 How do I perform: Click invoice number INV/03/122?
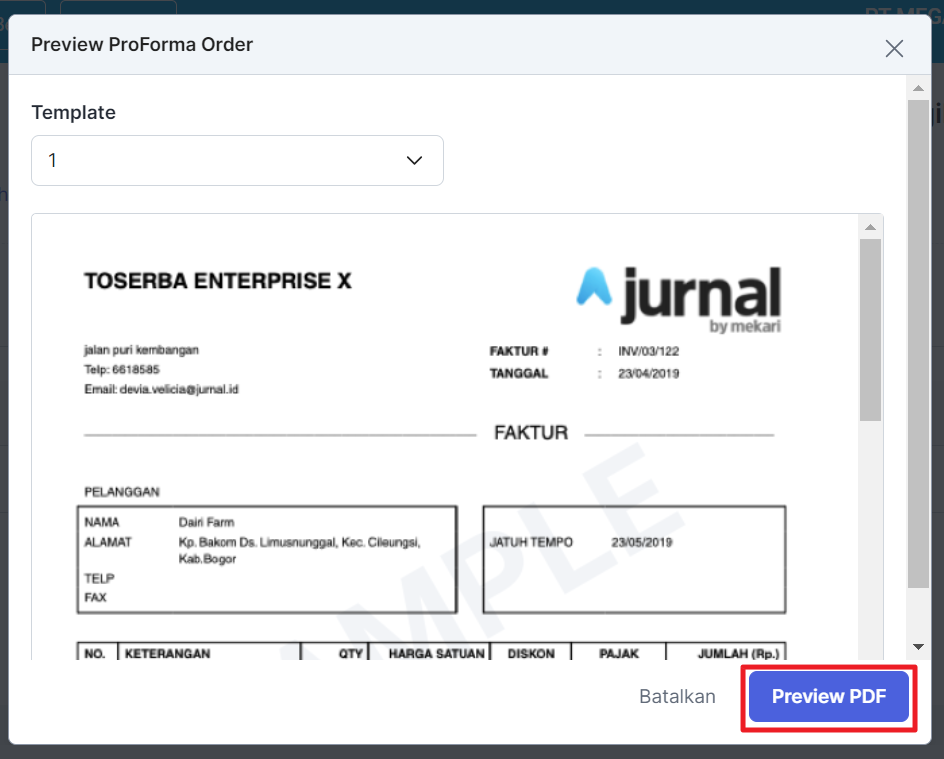click(648, 352)
